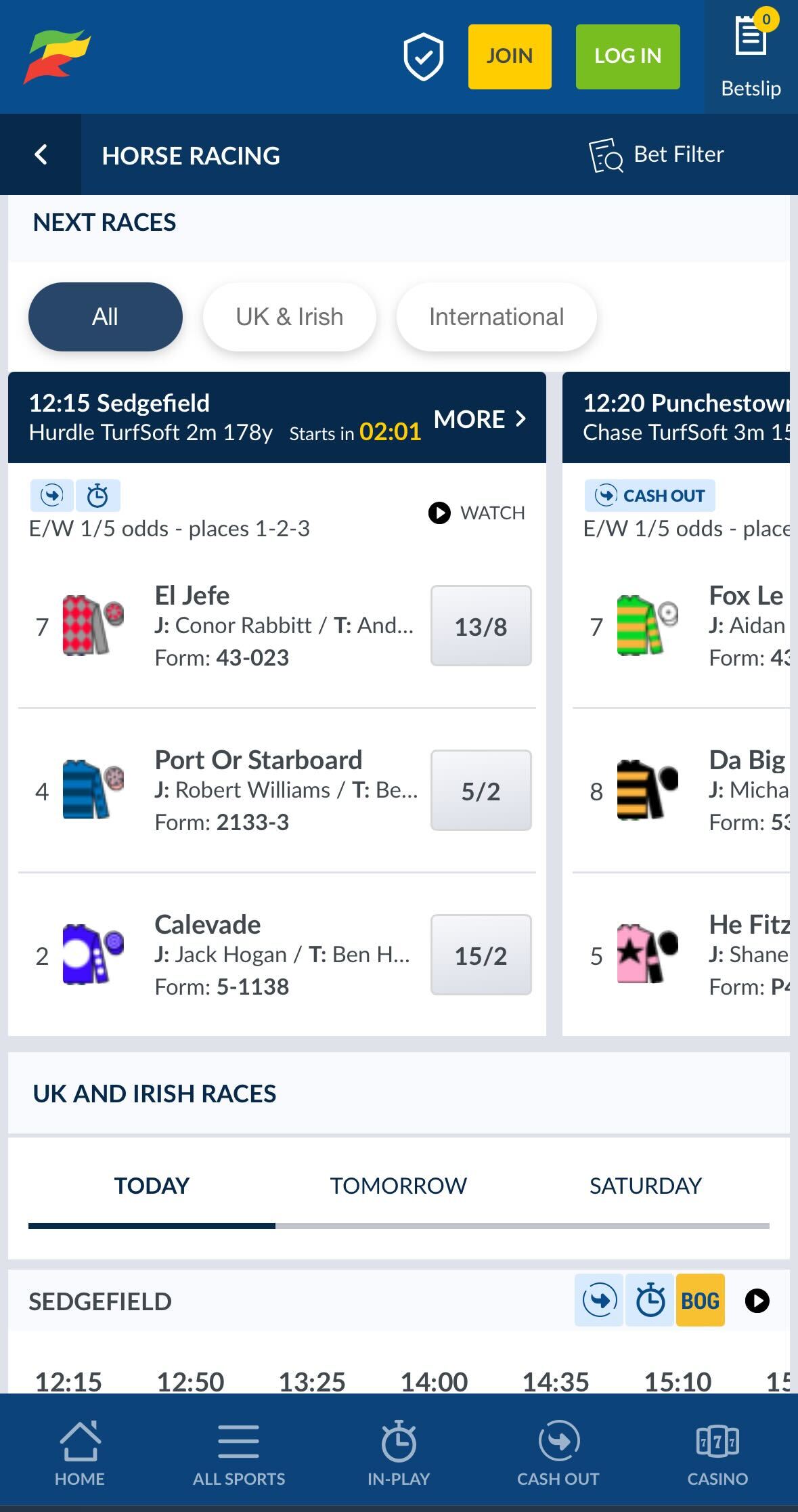Image resolution: width=798 pixels, height=1512 pixels.
Task: Switch to the TOMORROW tab
Action: [397, 1186]
